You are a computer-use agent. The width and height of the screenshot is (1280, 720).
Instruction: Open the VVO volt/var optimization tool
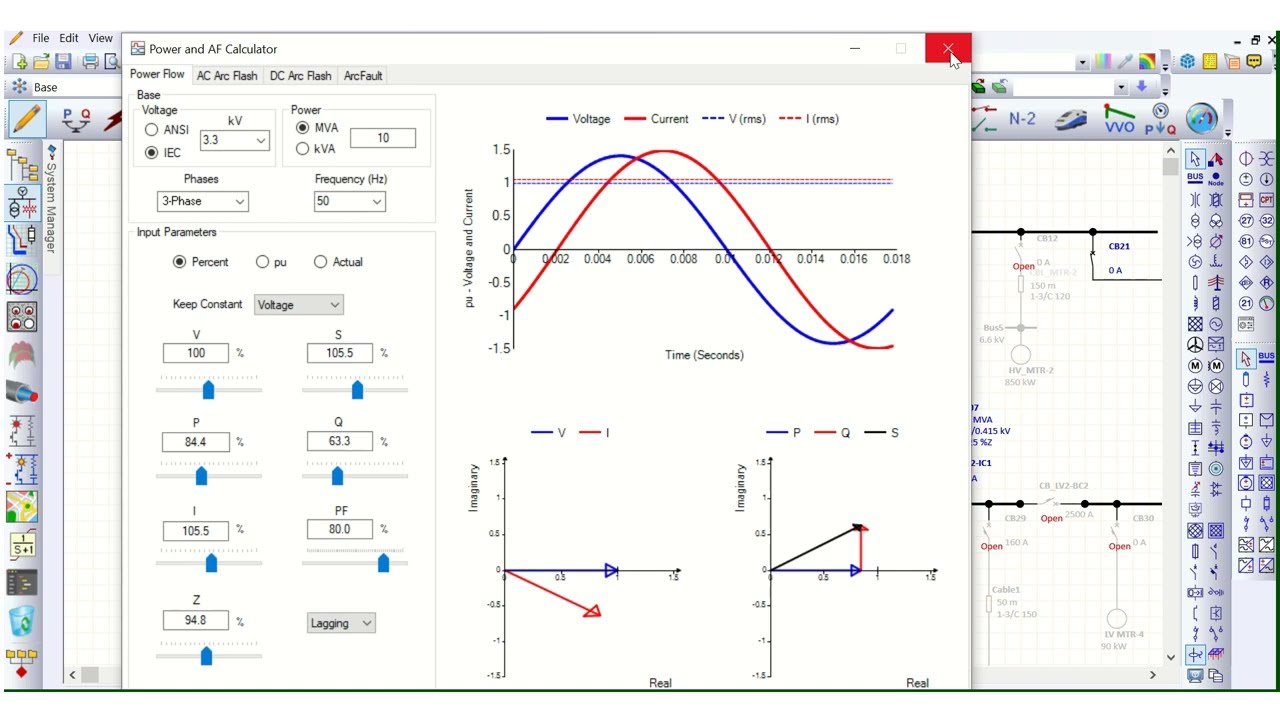point(1119,119)
